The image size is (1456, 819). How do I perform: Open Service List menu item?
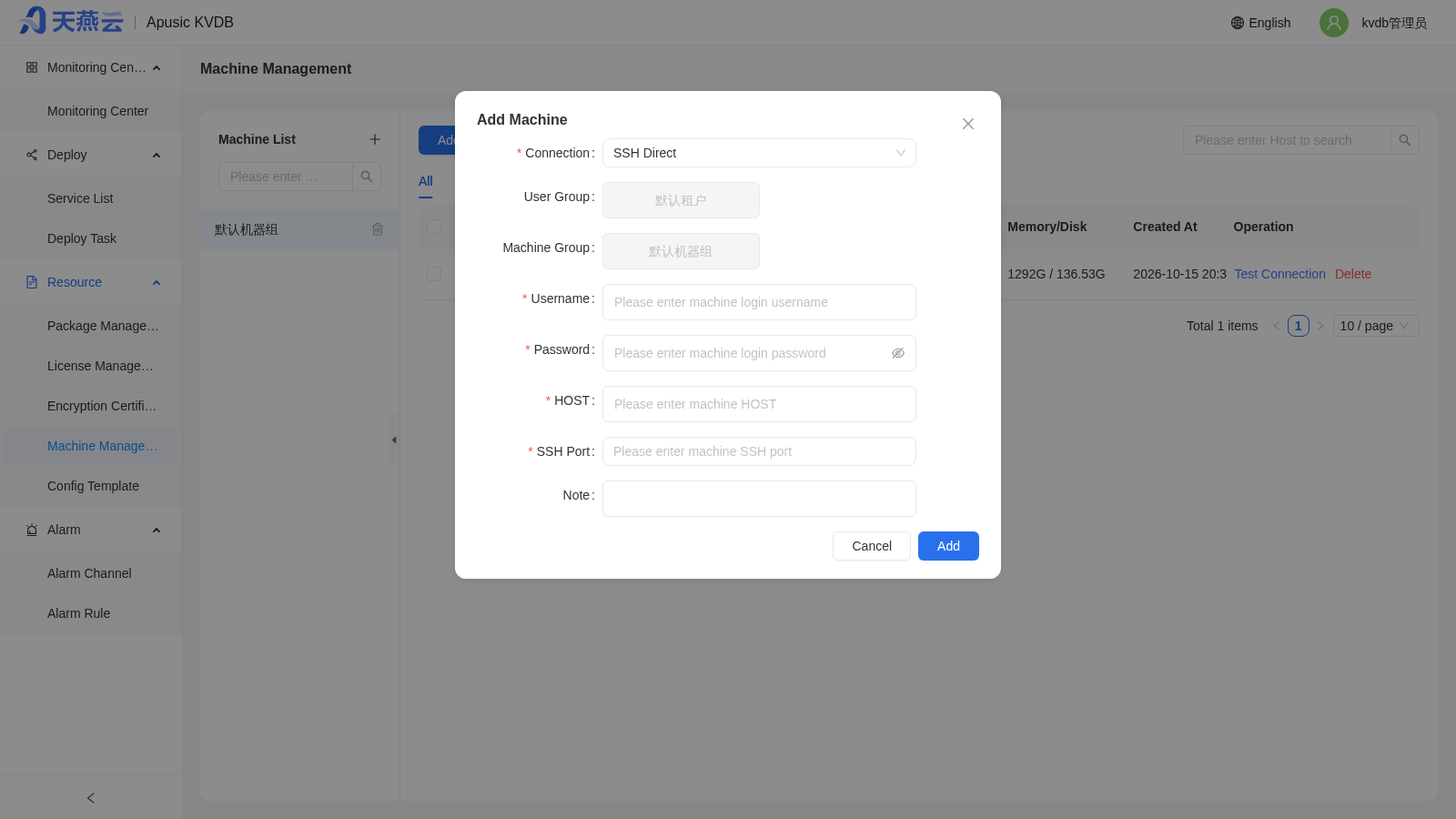click(x=91, y=198)
